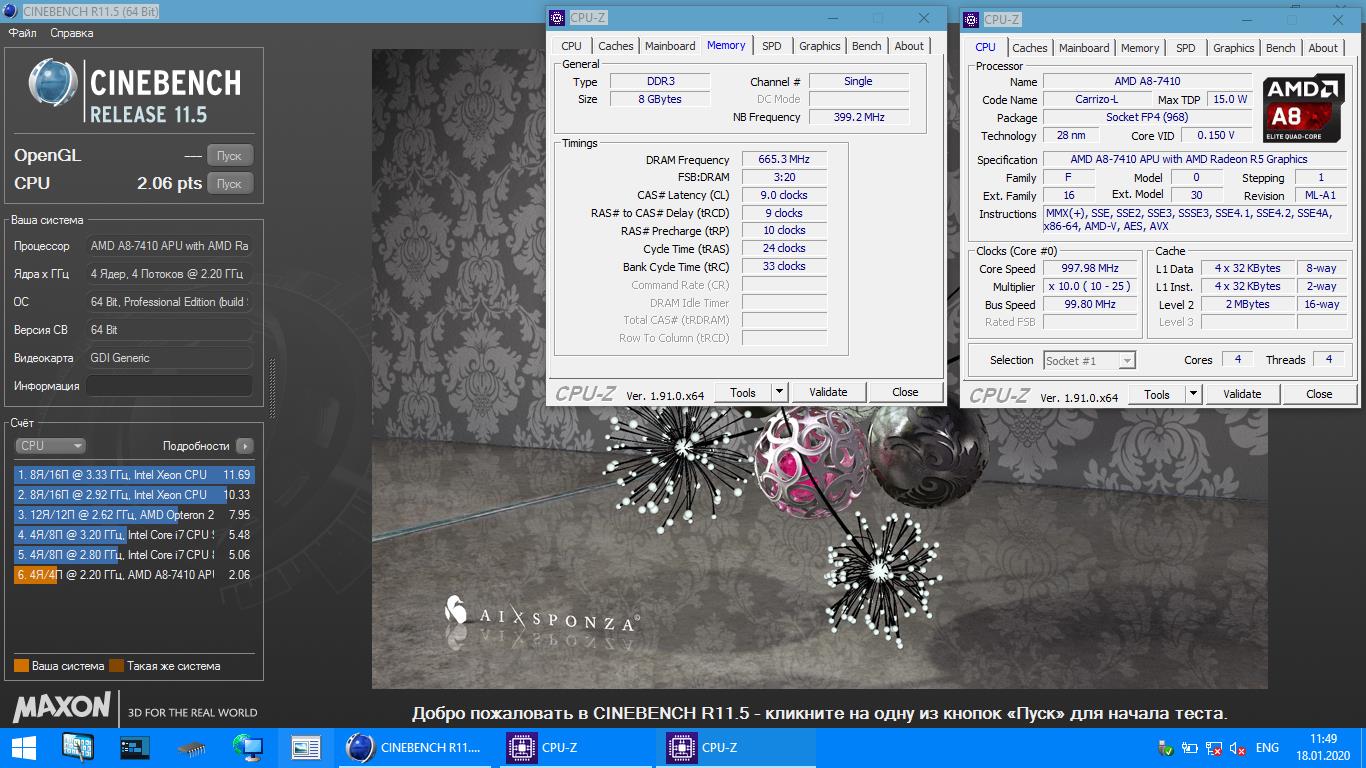Click the document window taskbar icon
This screenshot has height=768, width=1366.
pyautogui.click(x=305, y=748)
